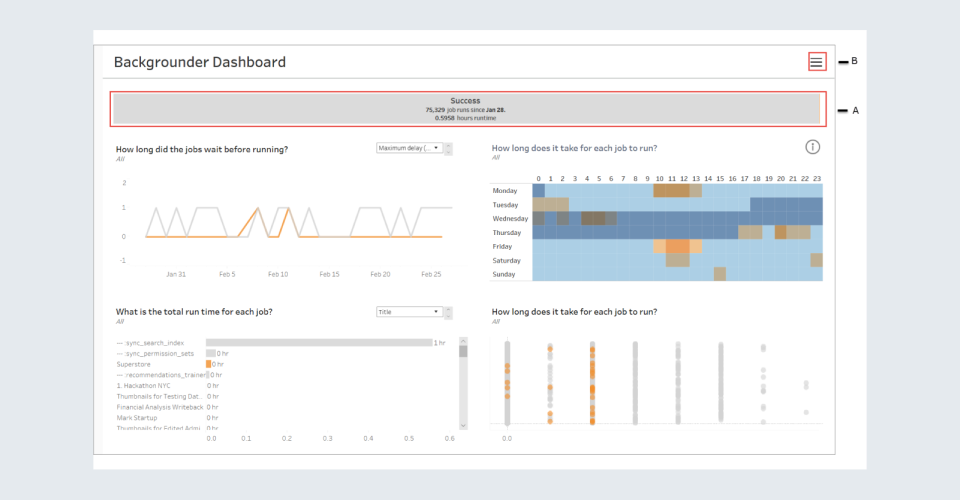Viewport: 960px width, 500px height.
Task: Click the info icon above the heatmap
Action: 813,147
